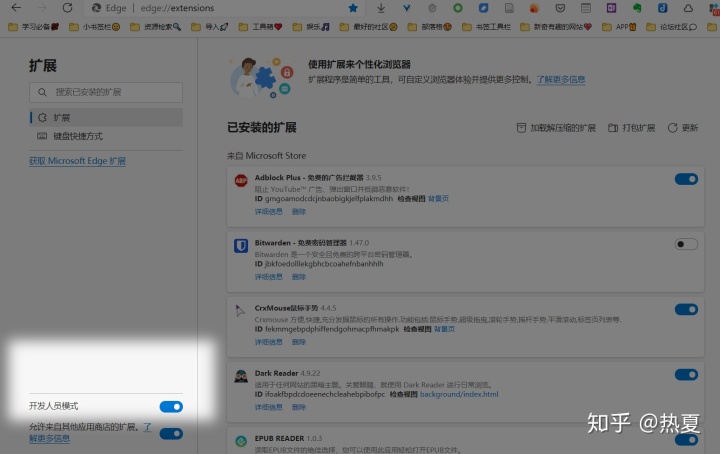Toggle allowing extensions from other stores

(171, 434)
